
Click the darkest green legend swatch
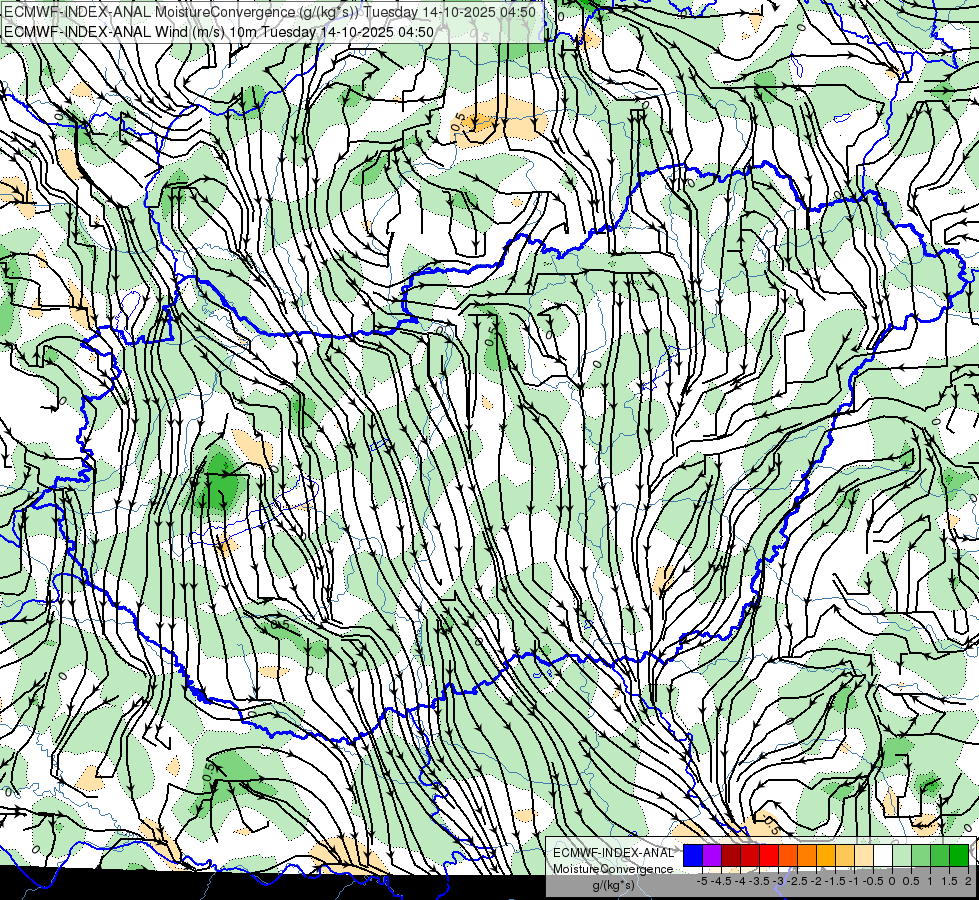959,855
